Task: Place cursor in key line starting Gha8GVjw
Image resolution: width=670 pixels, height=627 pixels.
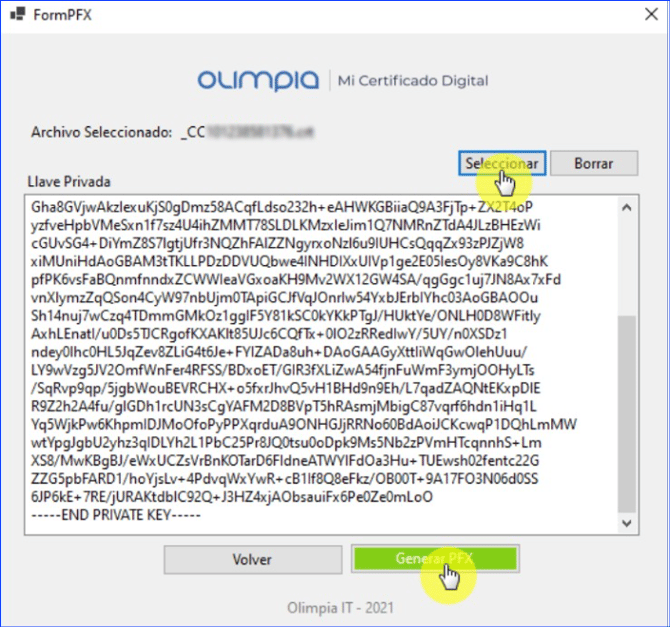Action: tap(282, 207)
